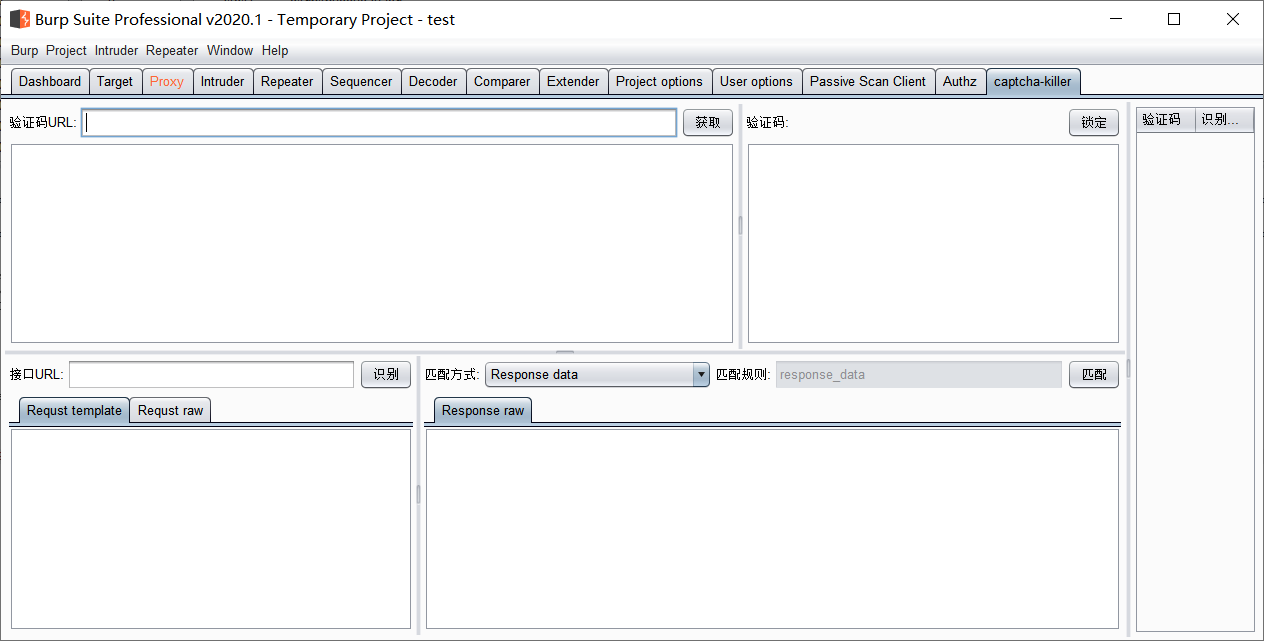
Task: Close the Burp Suite window
Action: [1233, 19]
